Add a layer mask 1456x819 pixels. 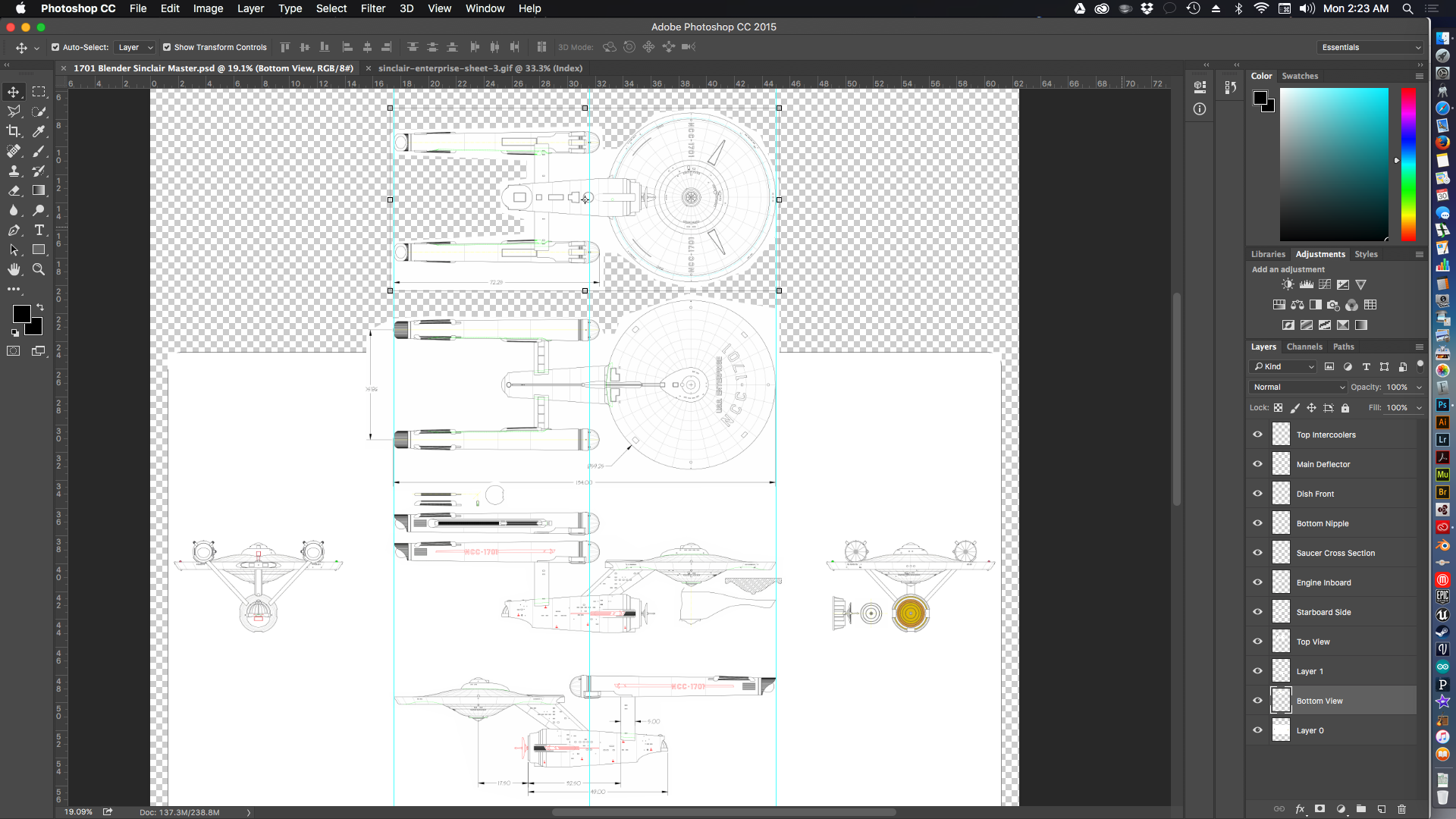[x=1320, y=809]
